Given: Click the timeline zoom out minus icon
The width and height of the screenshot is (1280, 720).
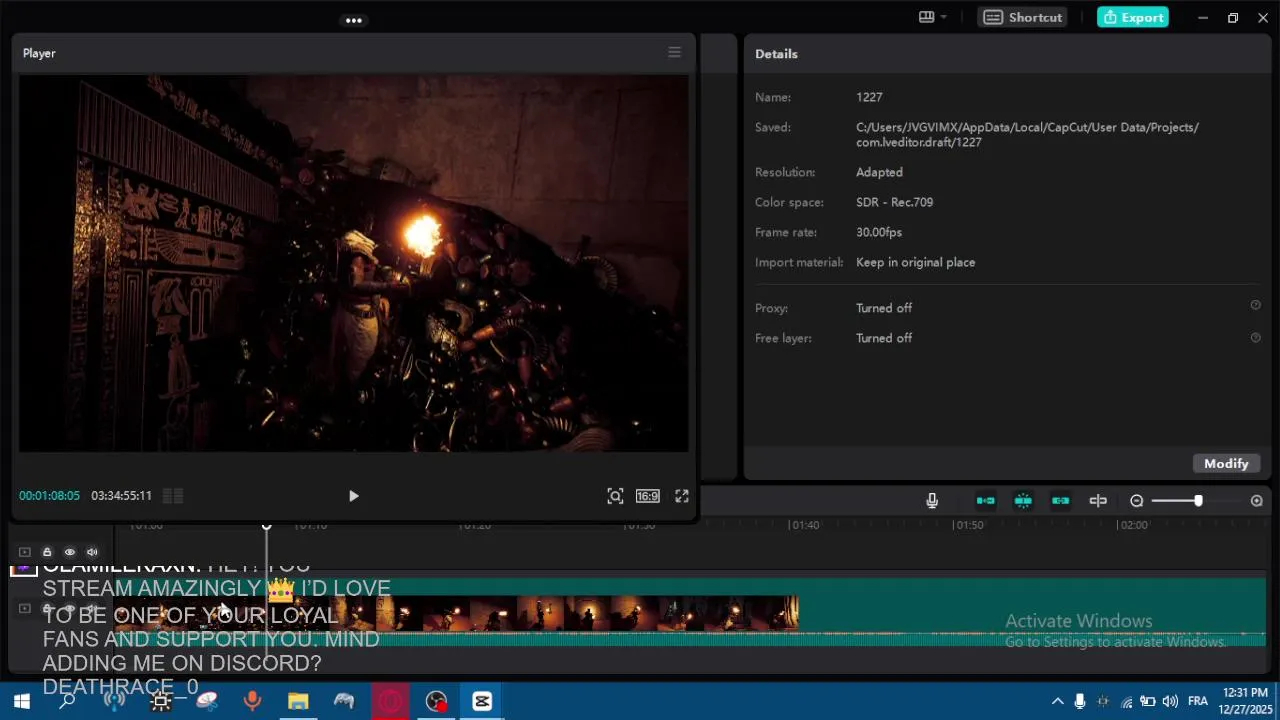Looking at the screenshot, I should point(1137,501).
